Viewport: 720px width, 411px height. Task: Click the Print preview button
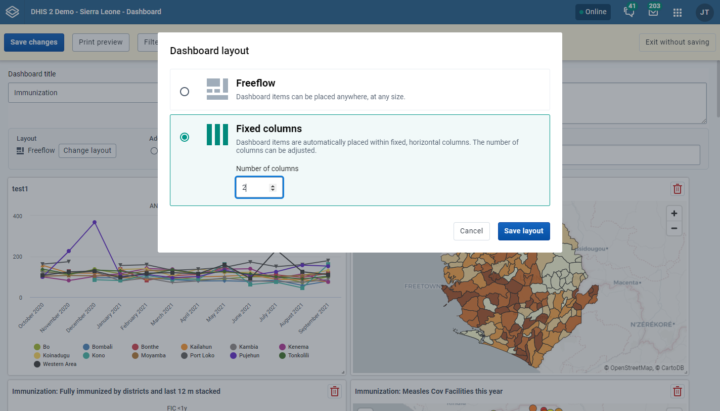pyautogui.click(x=101, y=42)
